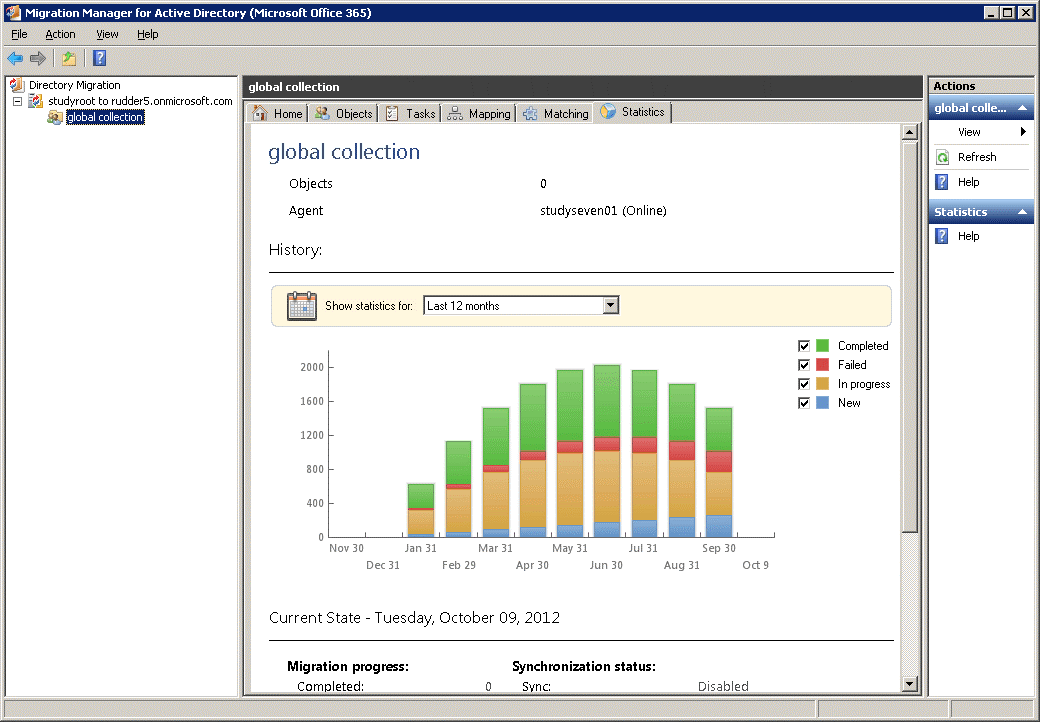Click the scrollbar down arrow
This screenshot has width=1040, height=722.
[x=909, y=684]
